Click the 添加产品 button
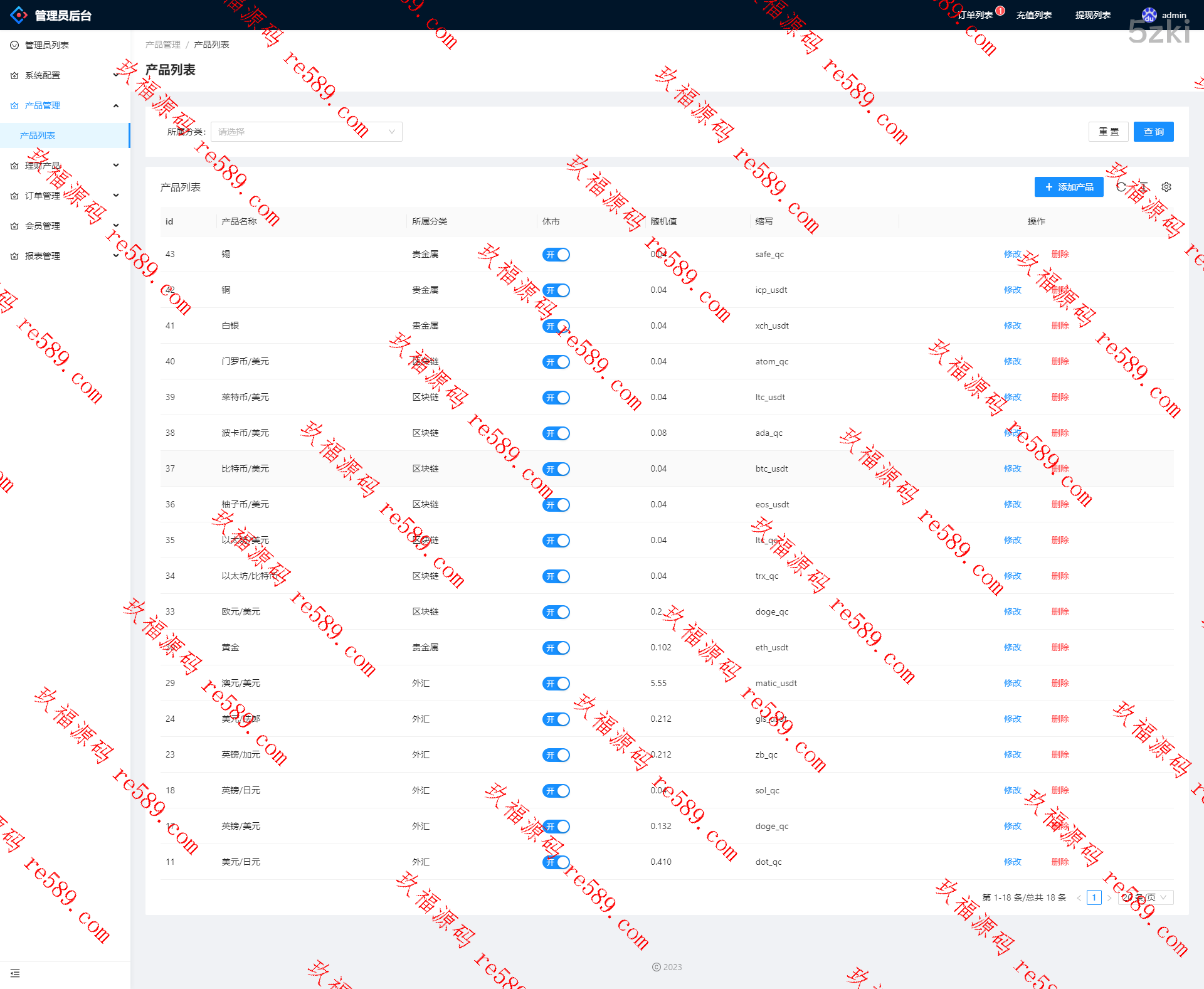The height and width of the screenshot is (989, 1204). click(x=1069, y=187)
